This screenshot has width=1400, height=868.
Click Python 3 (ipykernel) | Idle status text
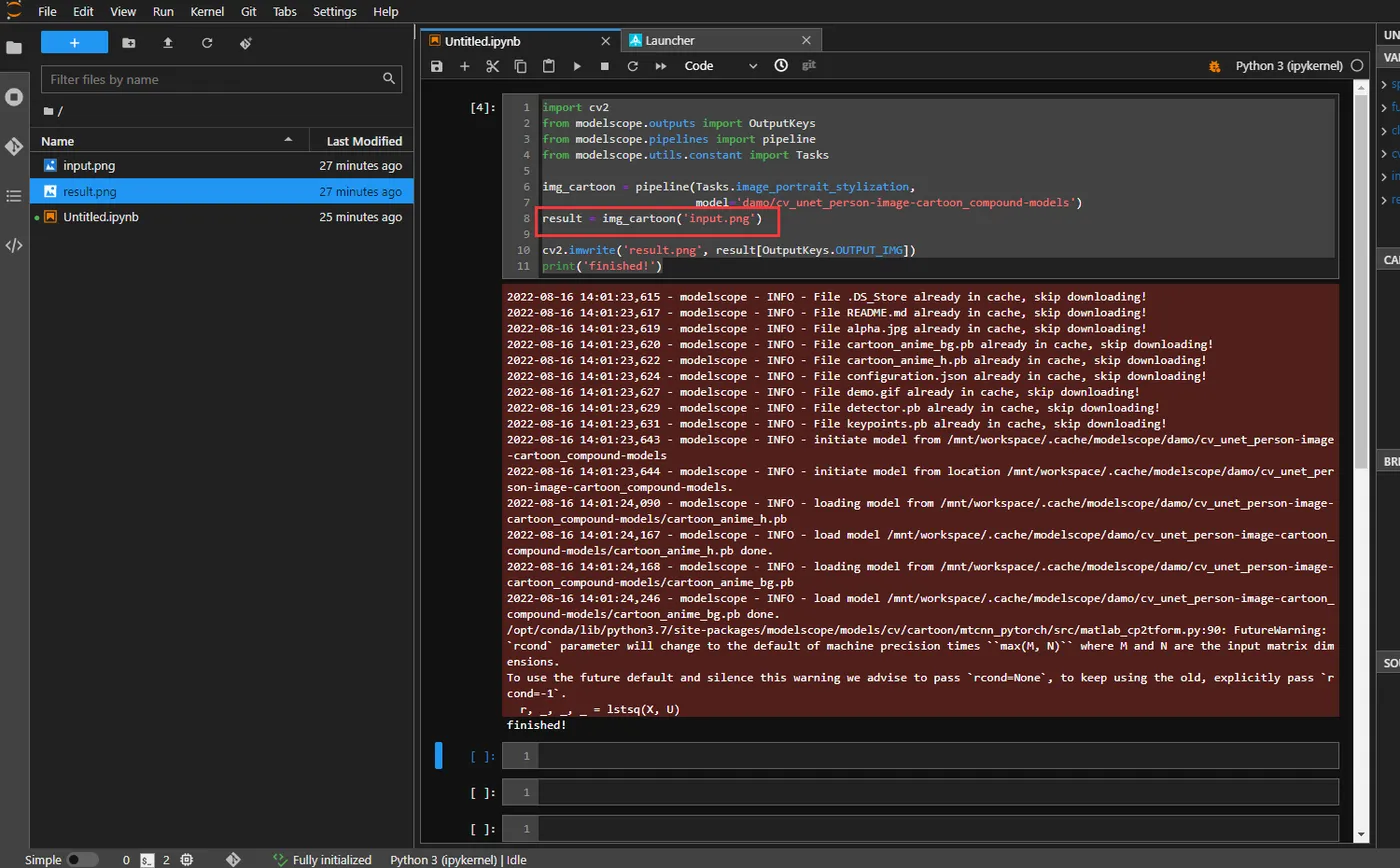pos(458,860)
